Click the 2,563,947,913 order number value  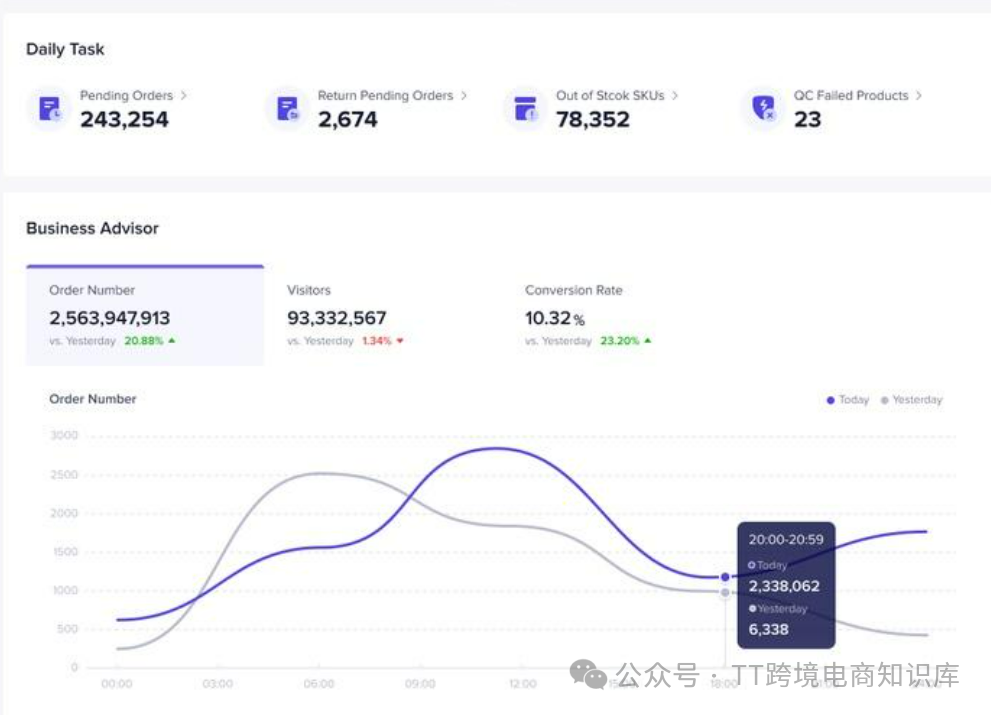(x=109, y=318)
